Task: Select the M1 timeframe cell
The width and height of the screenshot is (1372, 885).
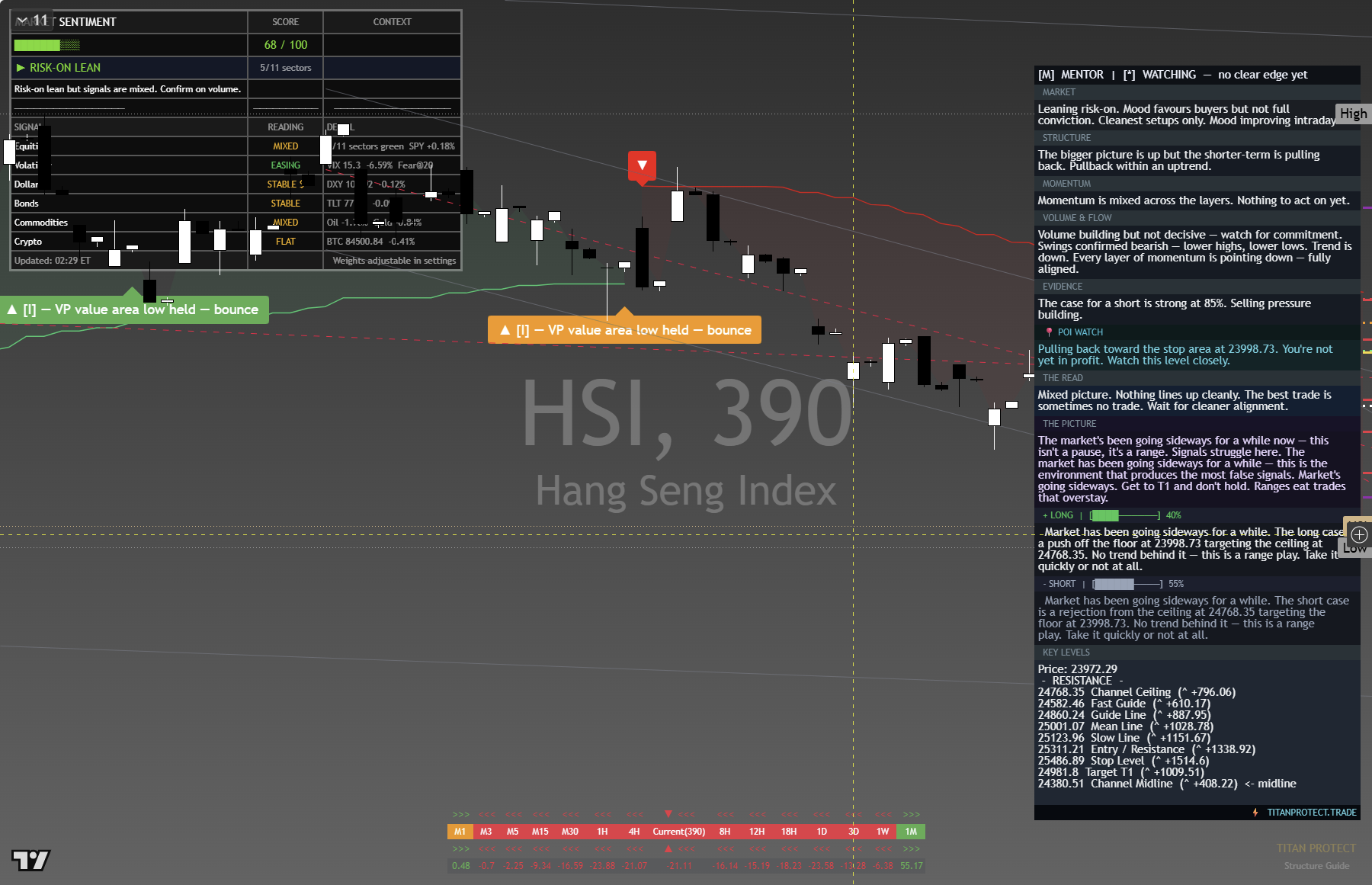Action: point(460,832)
